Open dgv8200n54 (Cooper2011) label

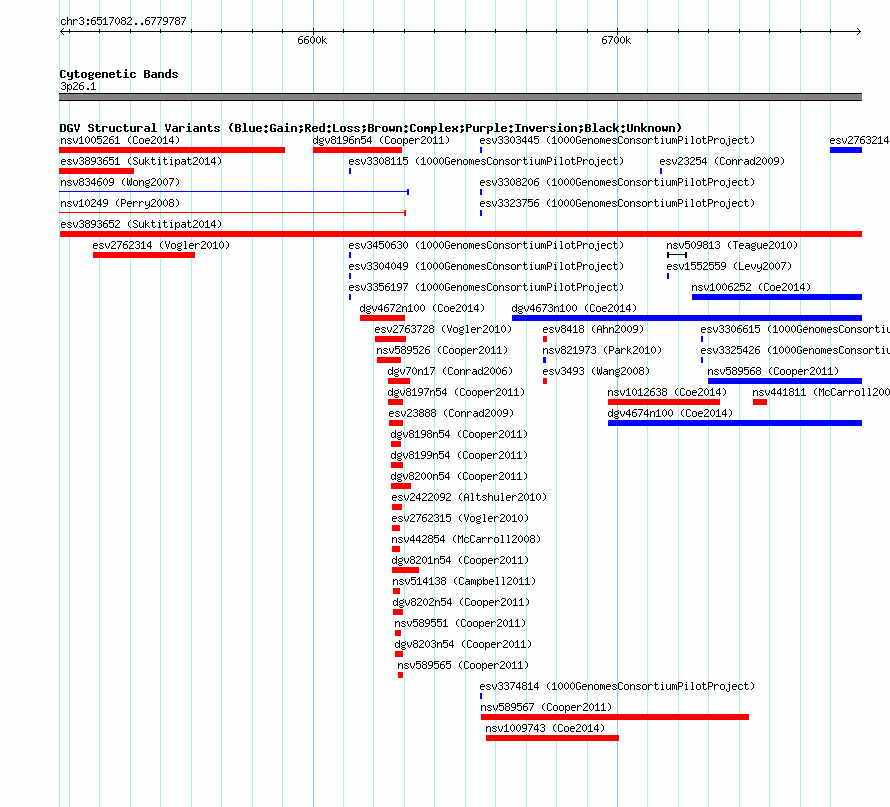tap(459, 476)
